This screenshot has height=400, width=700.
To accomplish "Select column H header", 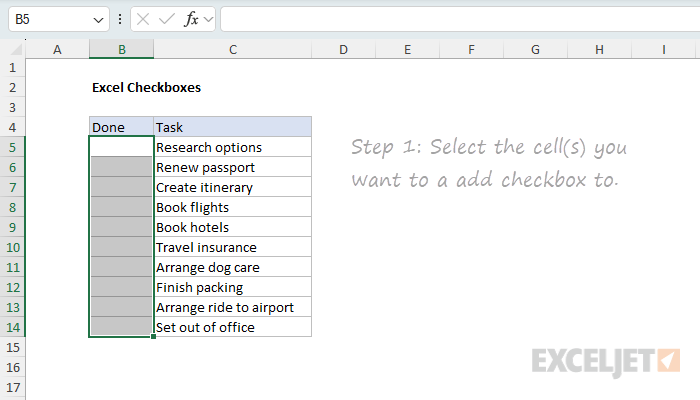I will (x=599, y=50).
